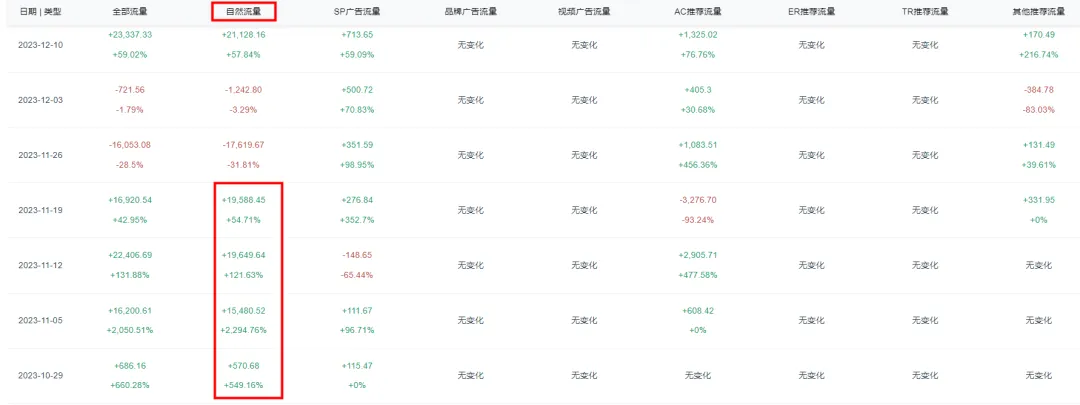Click the -148.65 SP ad traffic value
Viewport: 1080px width, 405px height.
pos(357,255)
